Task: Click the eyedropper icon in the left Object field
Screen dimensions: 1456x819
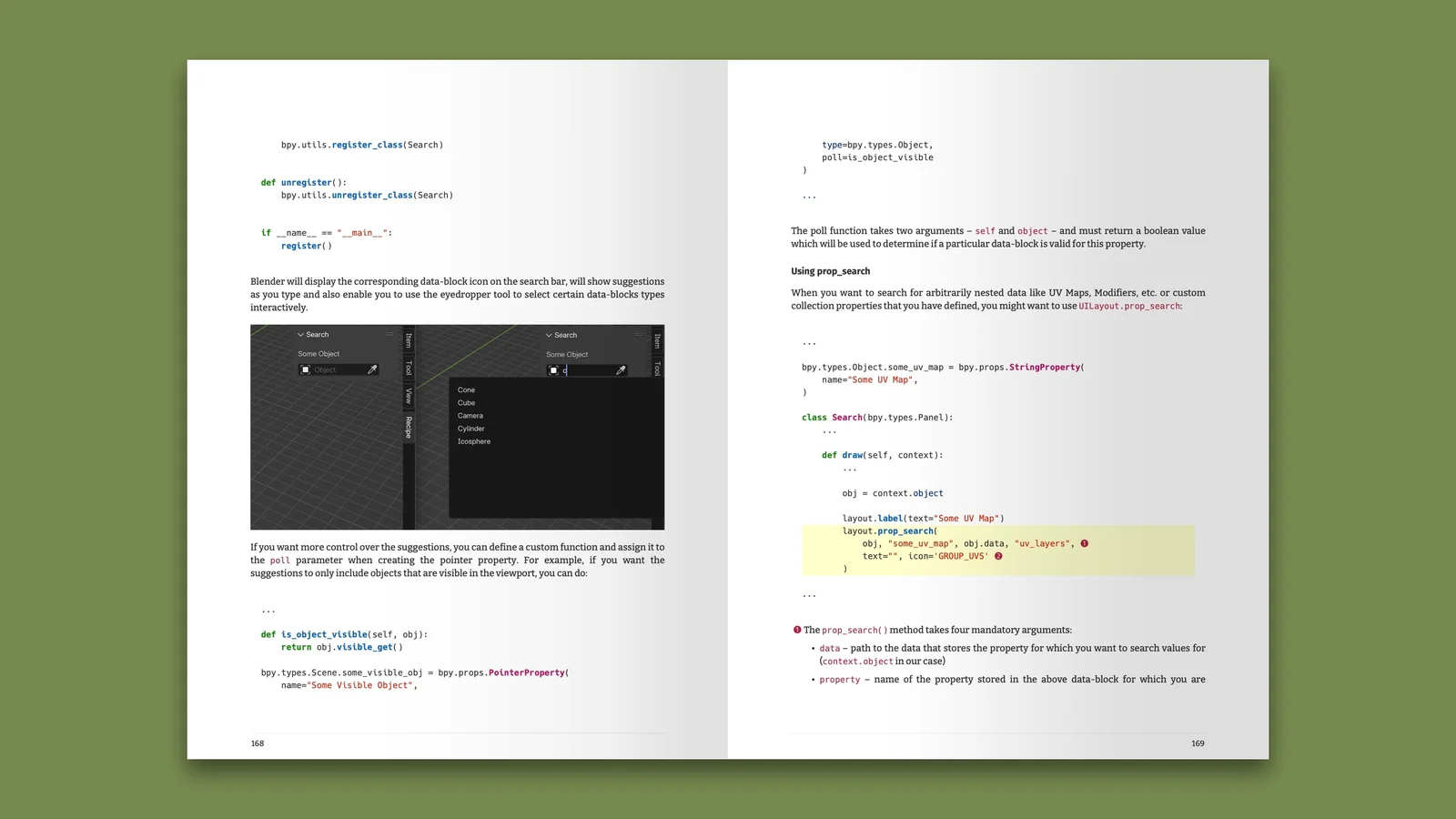Action: click(372, 369)
